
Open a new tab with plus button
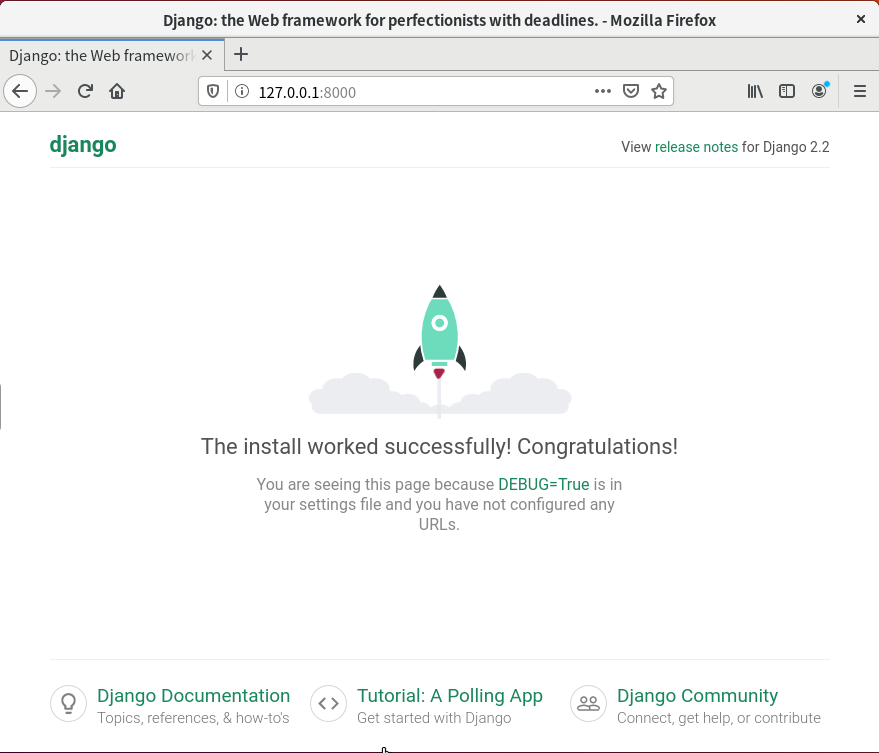coord(241,54)
